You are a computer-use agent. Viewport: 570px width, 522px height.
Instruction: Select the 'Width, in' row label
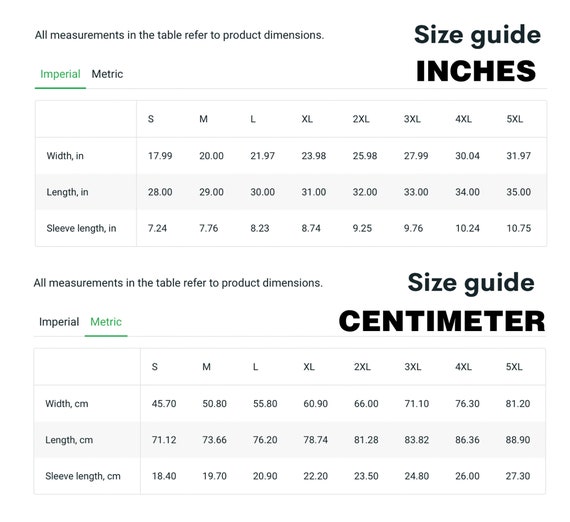[65, 156]
